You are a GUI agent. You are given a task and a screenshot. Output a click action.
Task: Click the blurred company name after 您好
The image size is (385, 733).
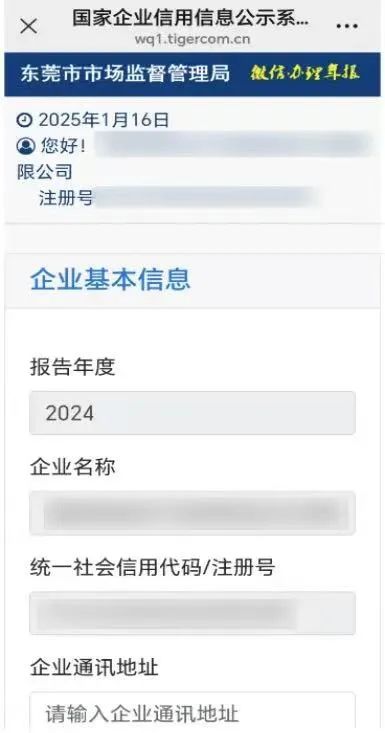pos(233,145)
